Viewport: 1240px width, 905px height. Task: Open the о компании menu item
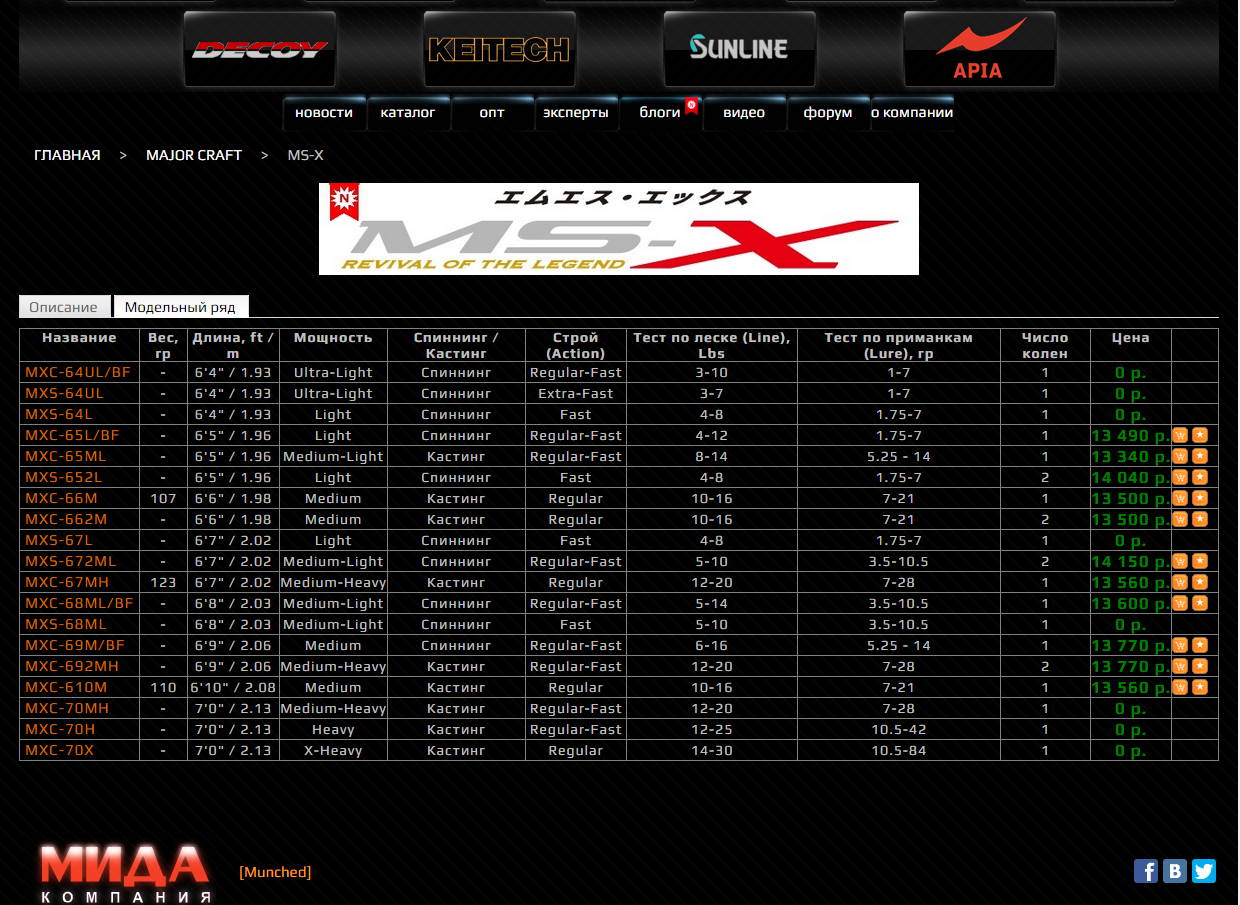[x=912, y=113]
